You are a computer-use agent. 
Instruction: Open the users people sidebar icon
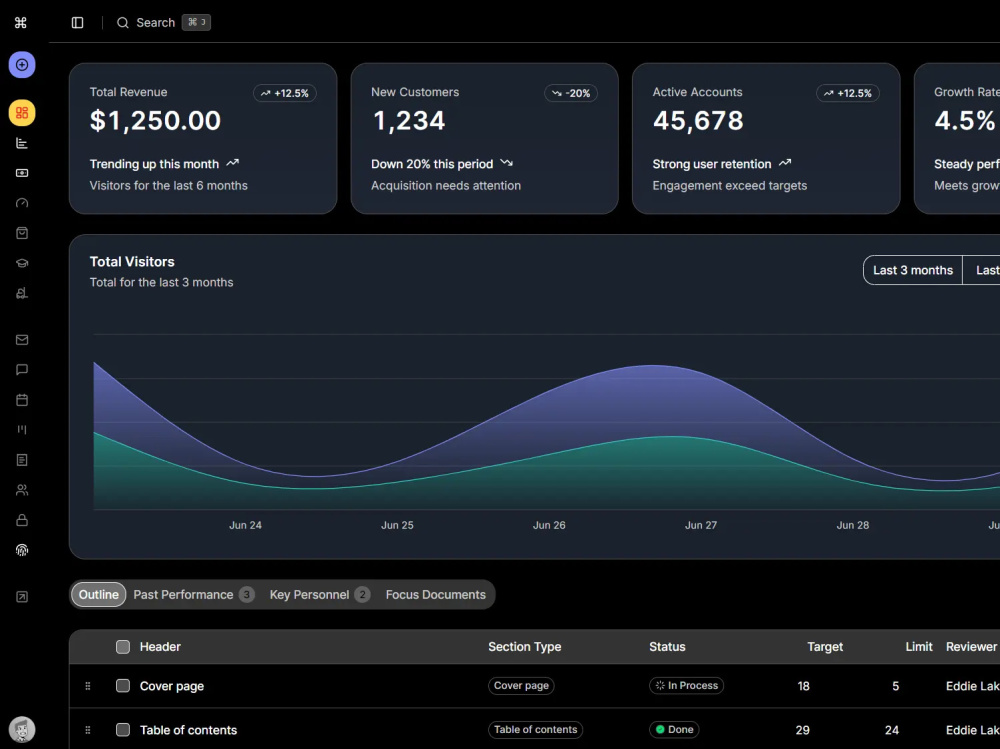point(22,490)
